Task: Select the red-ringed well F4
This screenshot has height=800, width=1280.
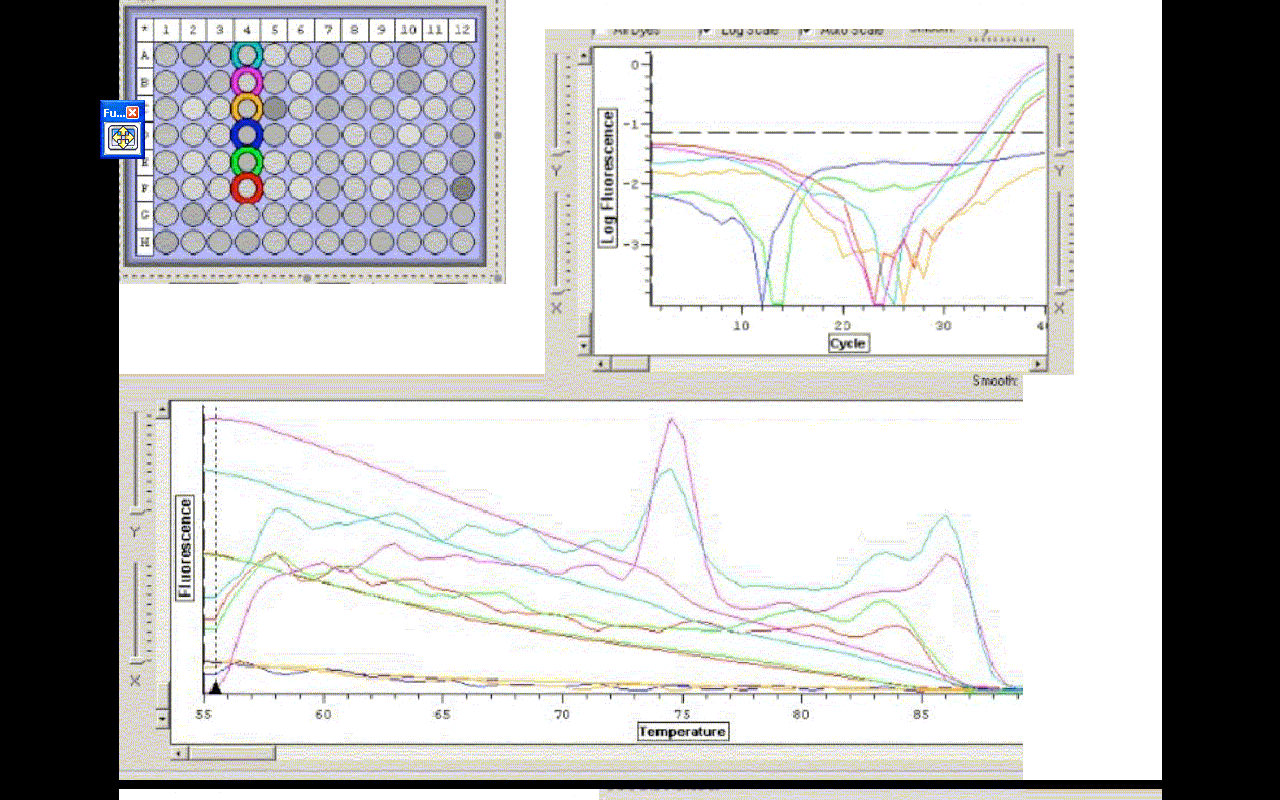Action: point(246,187)
